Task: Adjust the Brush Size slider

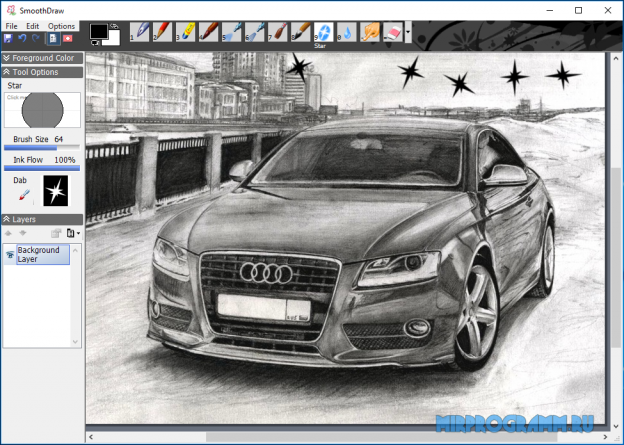Action: (42, 148)
